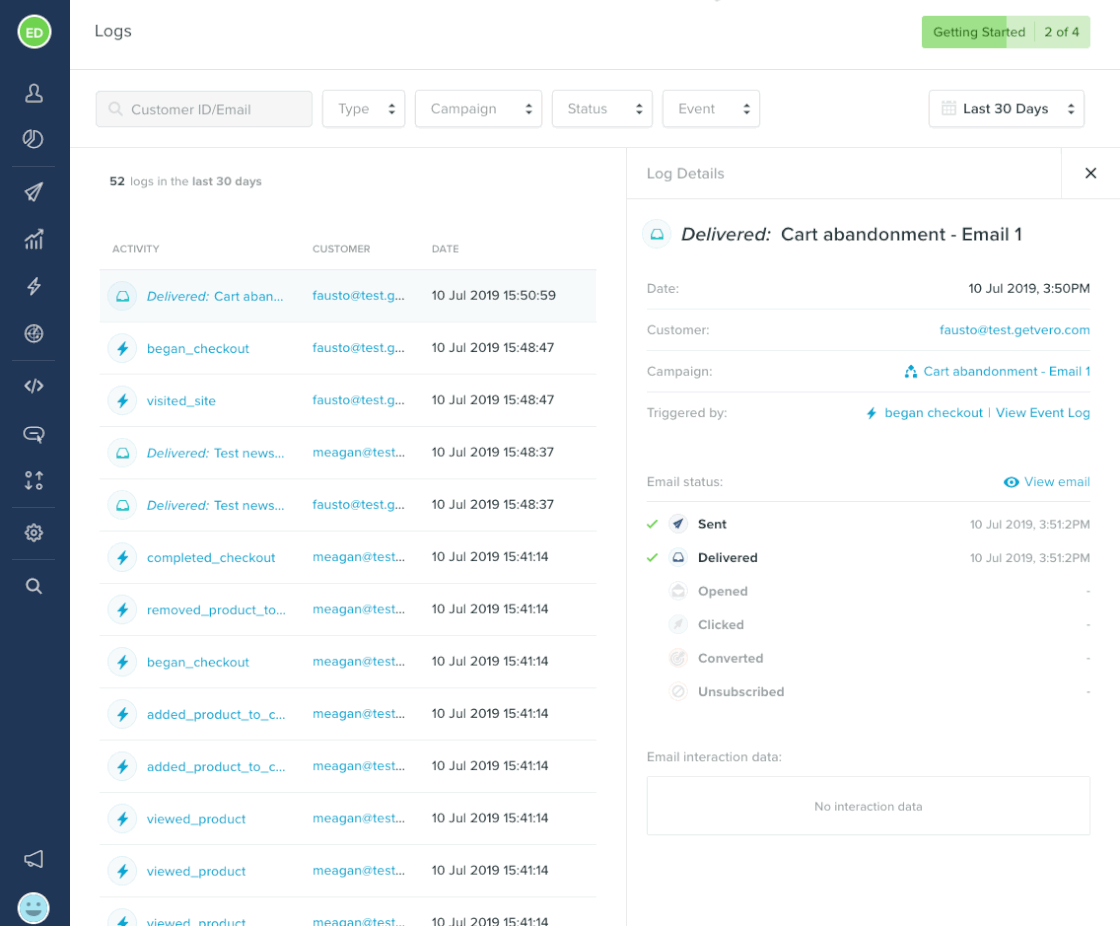
Task: Expand the Type filter dropdown
Action: [363, 109]
